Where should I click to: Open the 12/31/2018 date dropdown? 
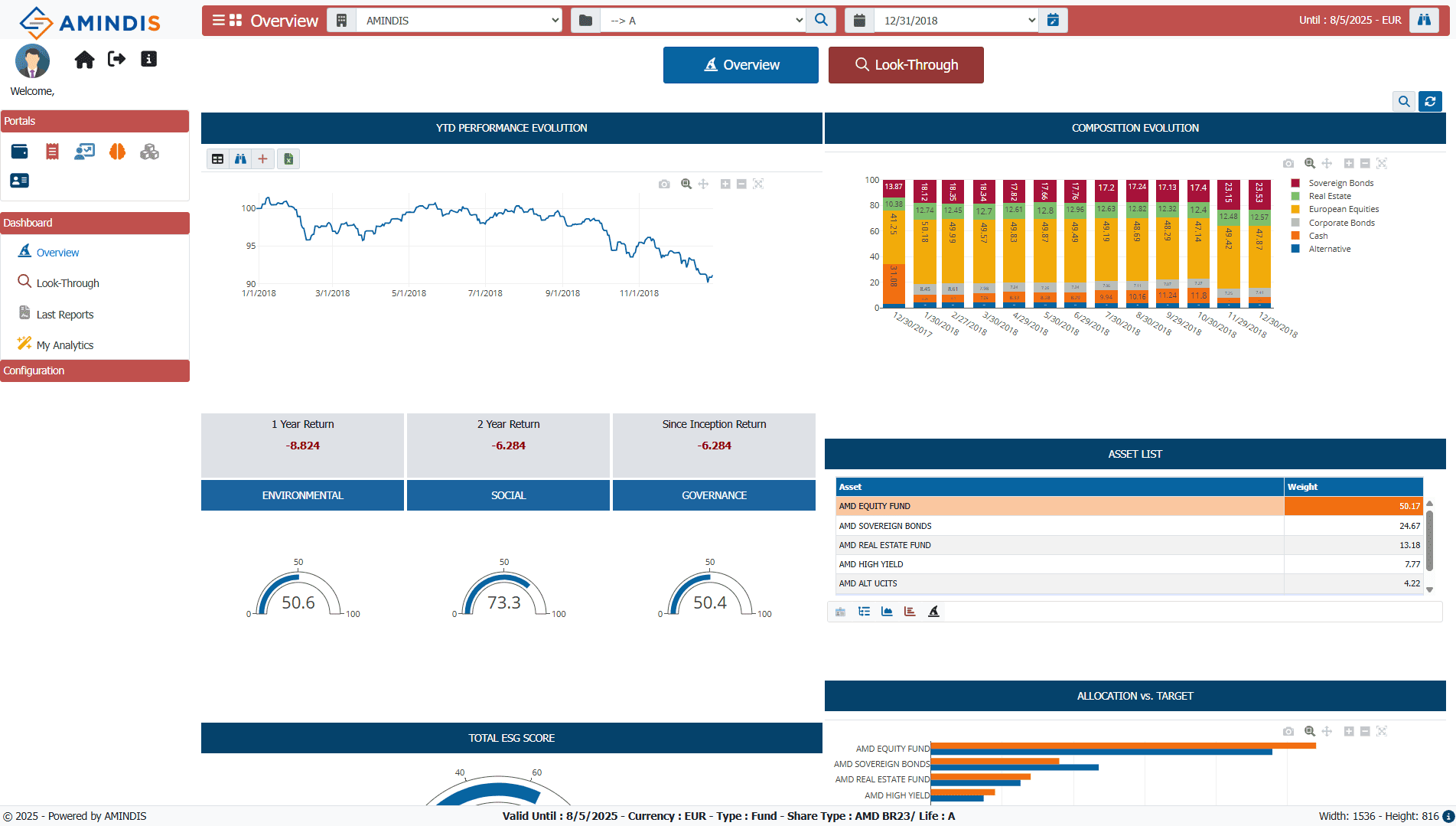(956, 20)
